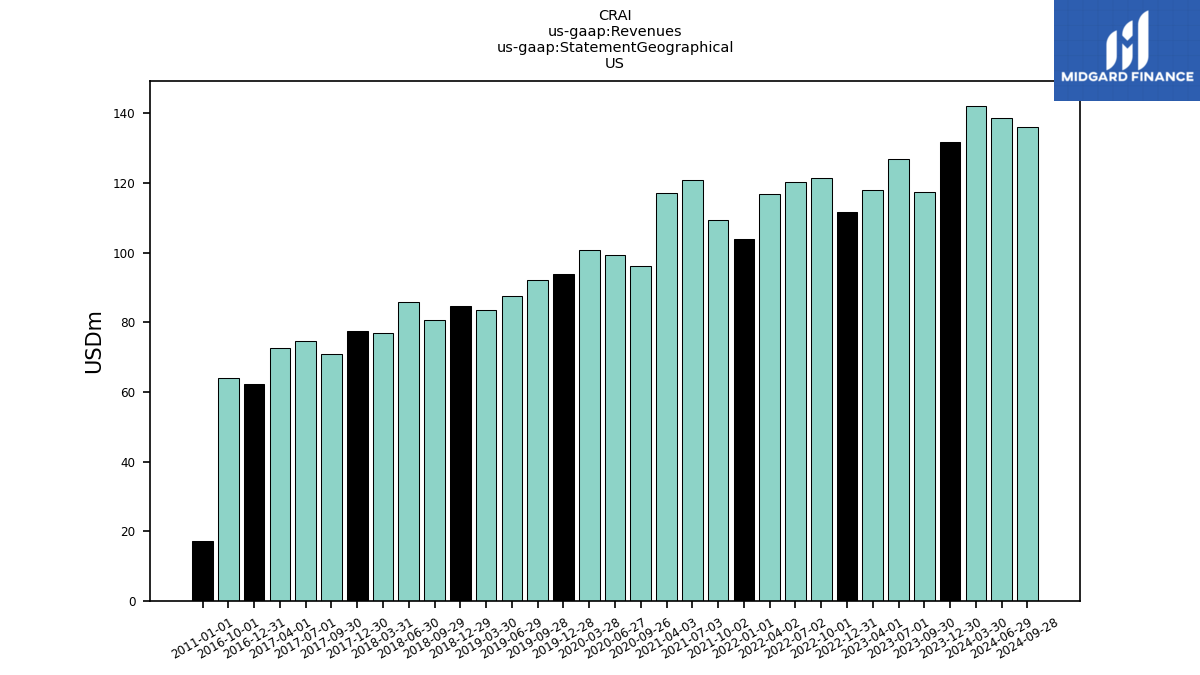
Task: Click the 40 y-axis tick label
Action: [x=129, y=462]
